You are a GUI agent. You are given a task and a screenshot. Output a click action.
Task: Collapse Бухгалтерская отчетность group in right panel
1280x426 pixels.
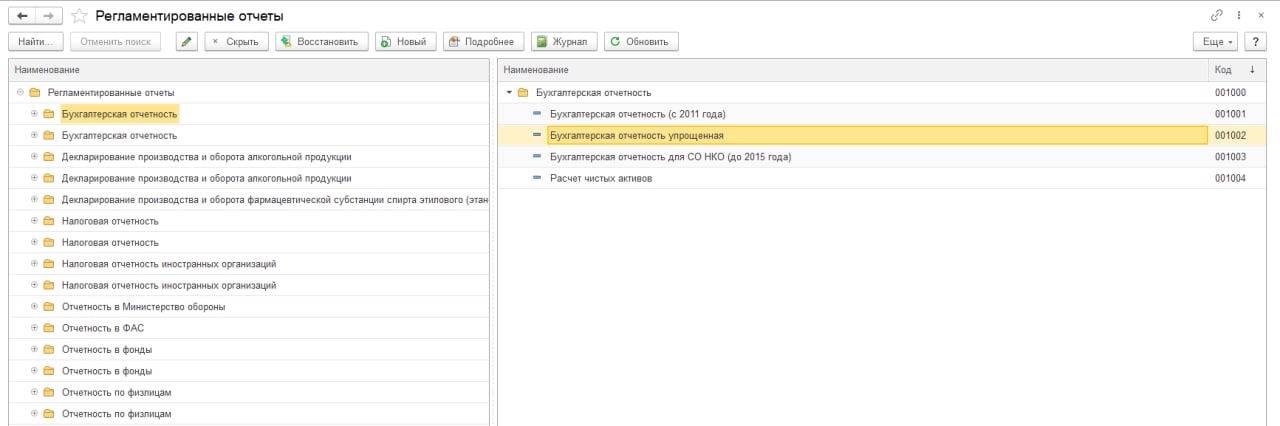509,93
